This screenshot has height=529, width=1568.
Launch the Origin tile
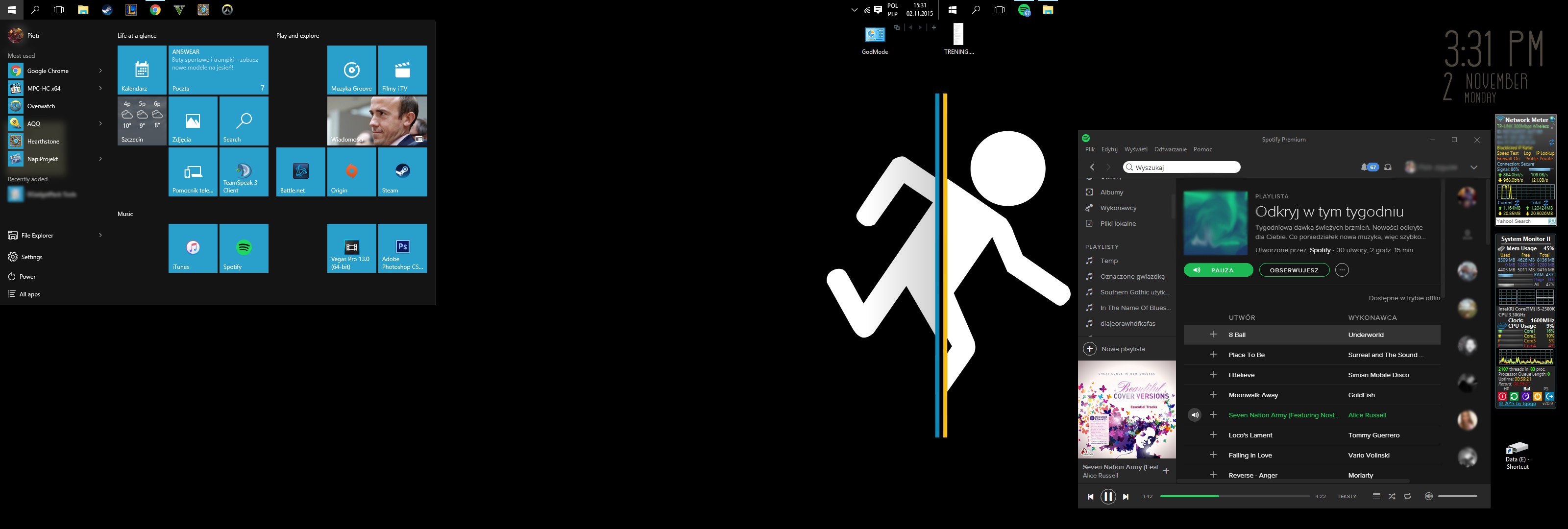[351, 171]
